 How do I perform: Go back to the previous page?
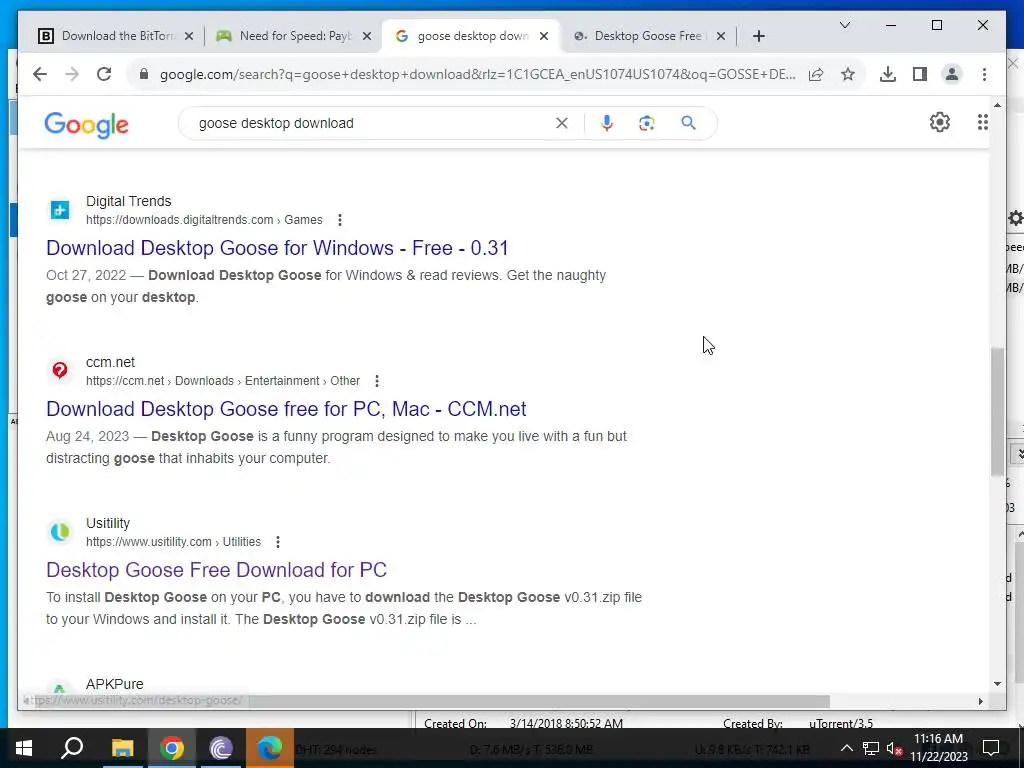point(40,74)
